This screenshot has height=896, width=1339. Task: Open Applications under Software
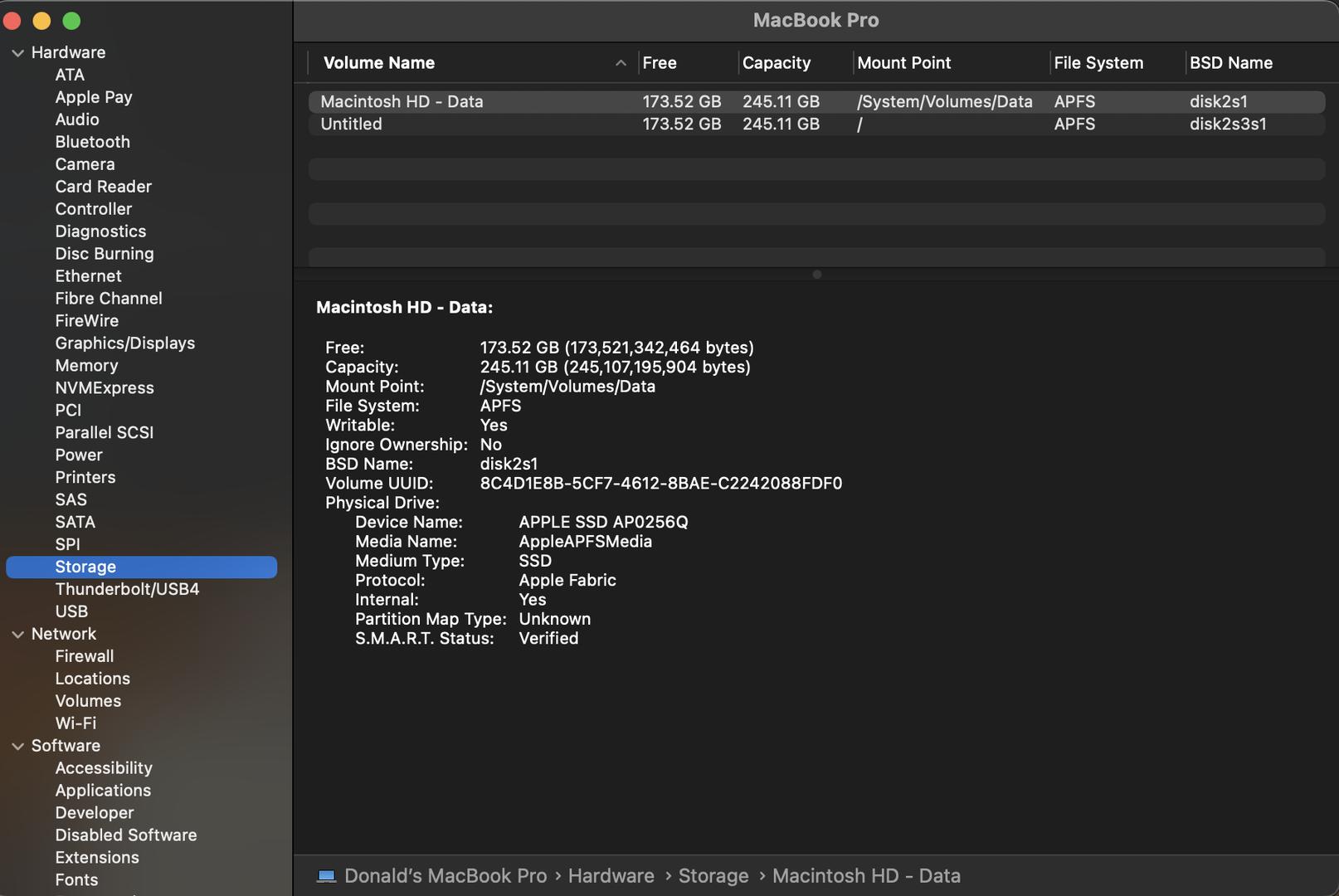click(103, 791)
